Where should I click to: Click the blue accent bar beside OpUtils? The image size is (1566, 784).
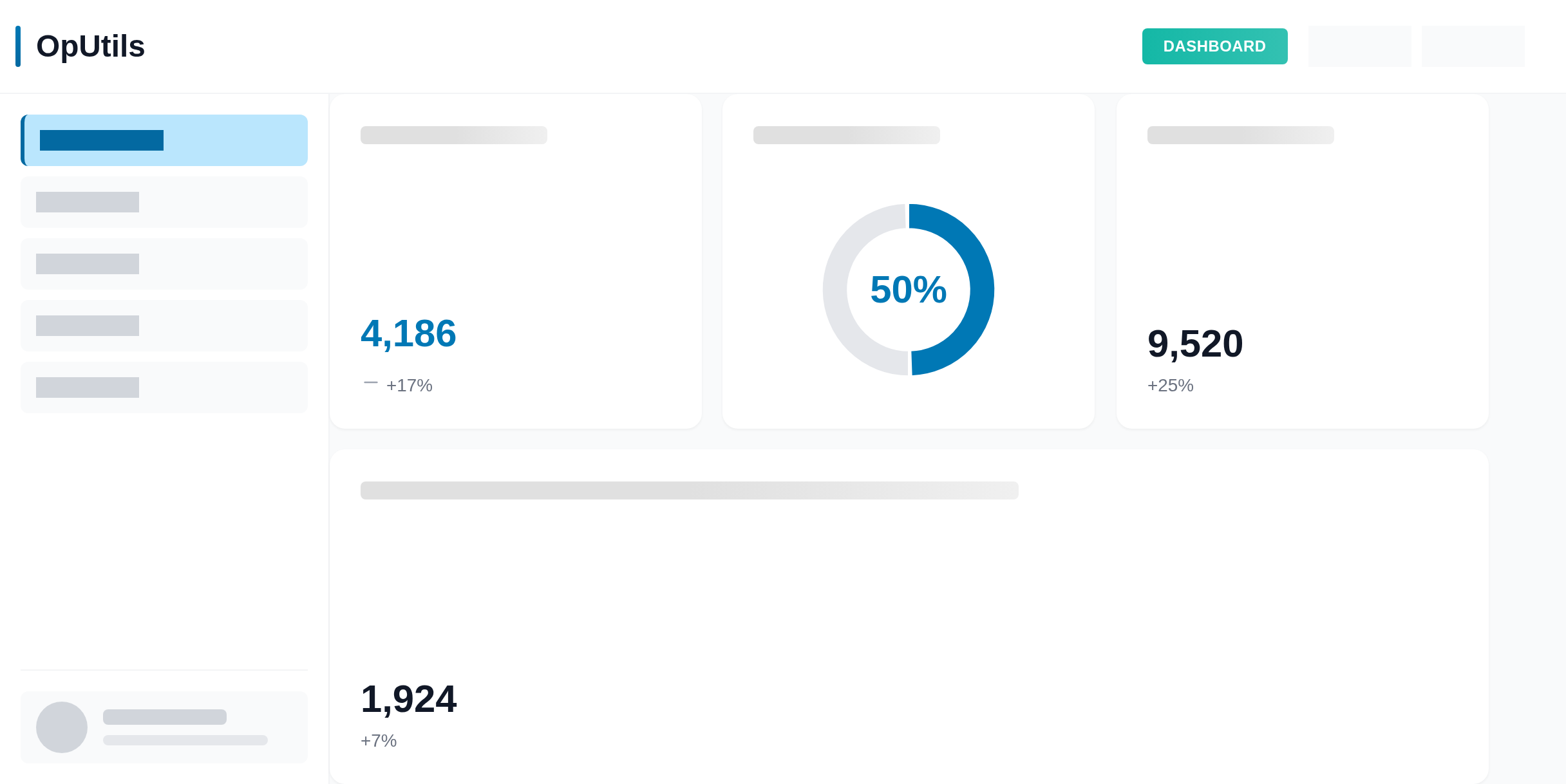click(x=18, y=46)
